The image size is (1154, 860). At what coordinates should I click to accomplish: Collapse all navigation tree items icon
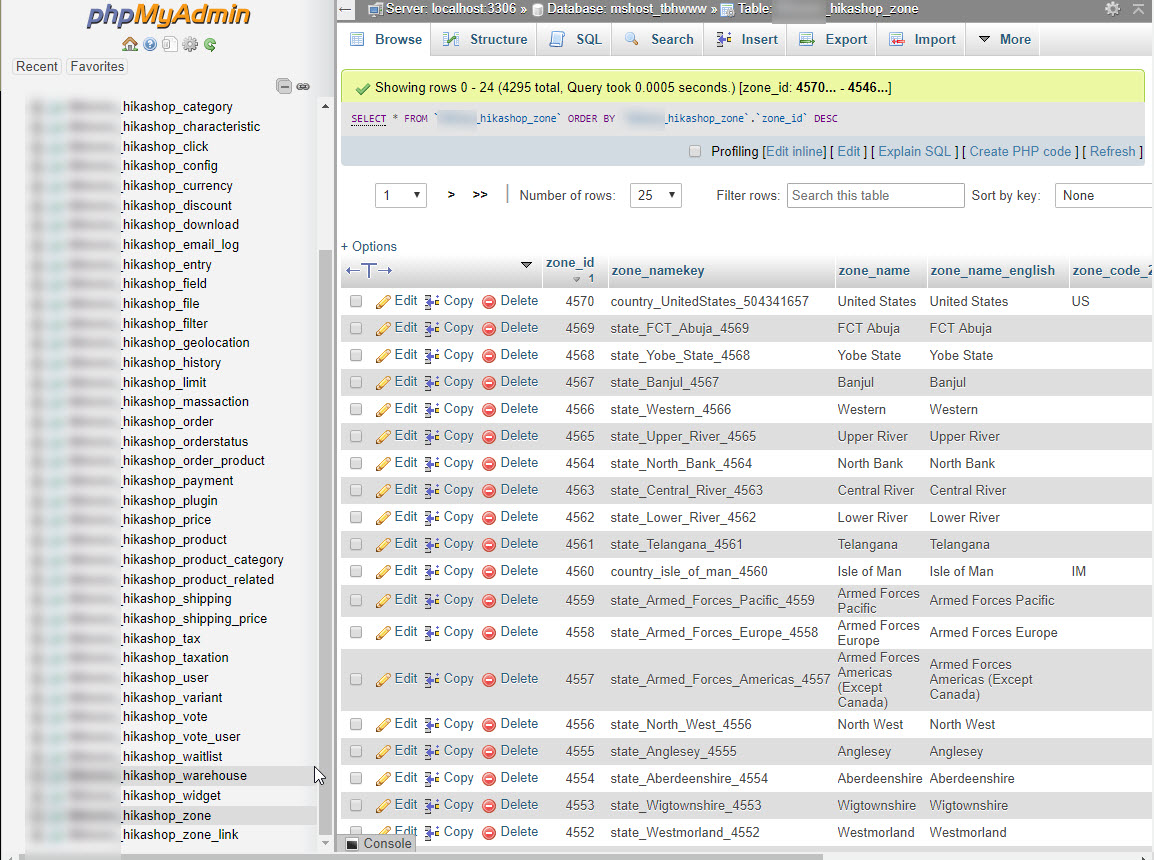pos(284,86)
